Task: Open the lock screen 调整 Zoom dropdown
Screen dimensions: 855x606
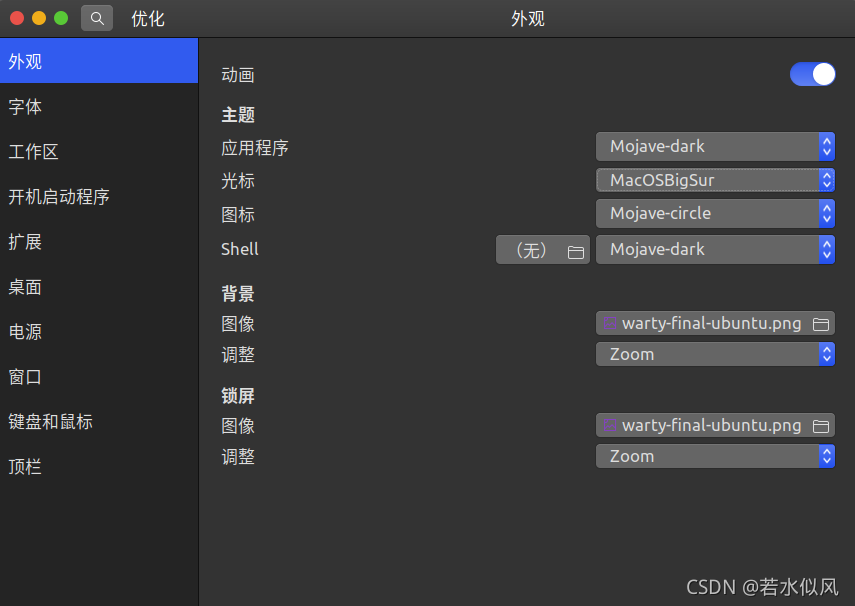Action: [715, 456]
